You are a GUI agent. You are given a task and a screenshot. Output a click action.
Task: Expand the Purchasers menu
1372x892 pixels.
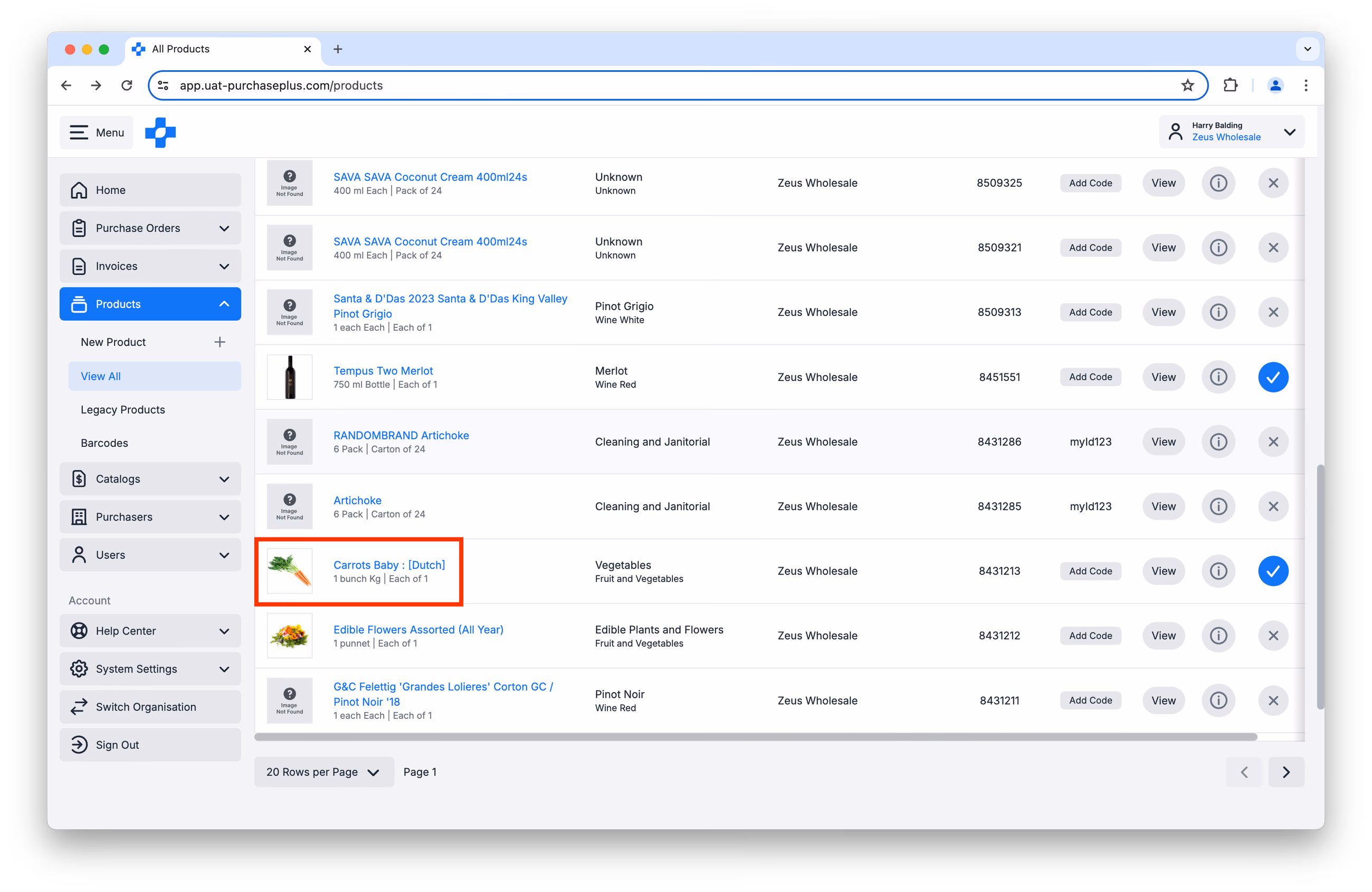pyautogui.click(x=150, y=517)
